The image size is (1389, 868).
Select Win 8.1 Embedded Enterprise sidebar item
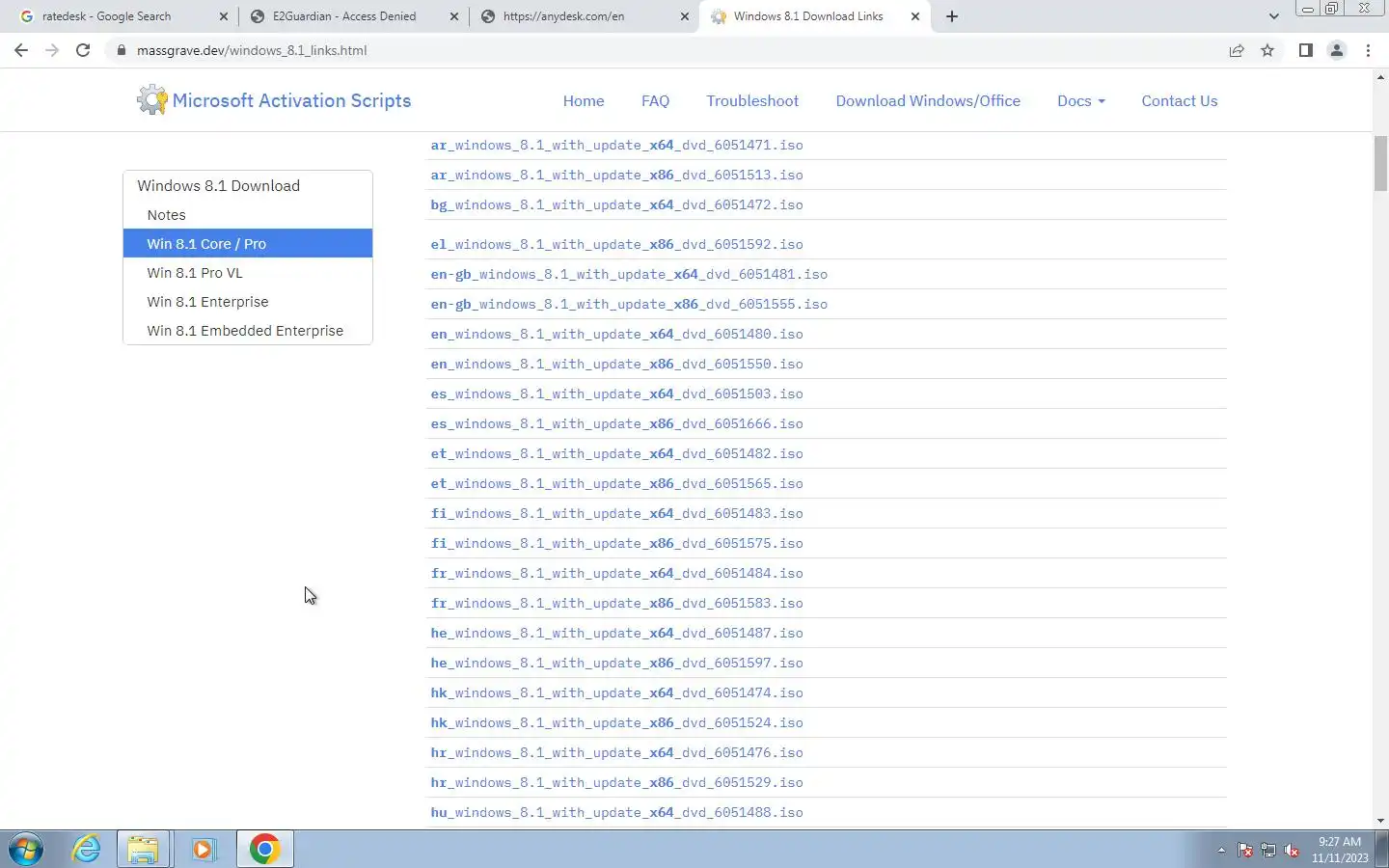[248, 331]
